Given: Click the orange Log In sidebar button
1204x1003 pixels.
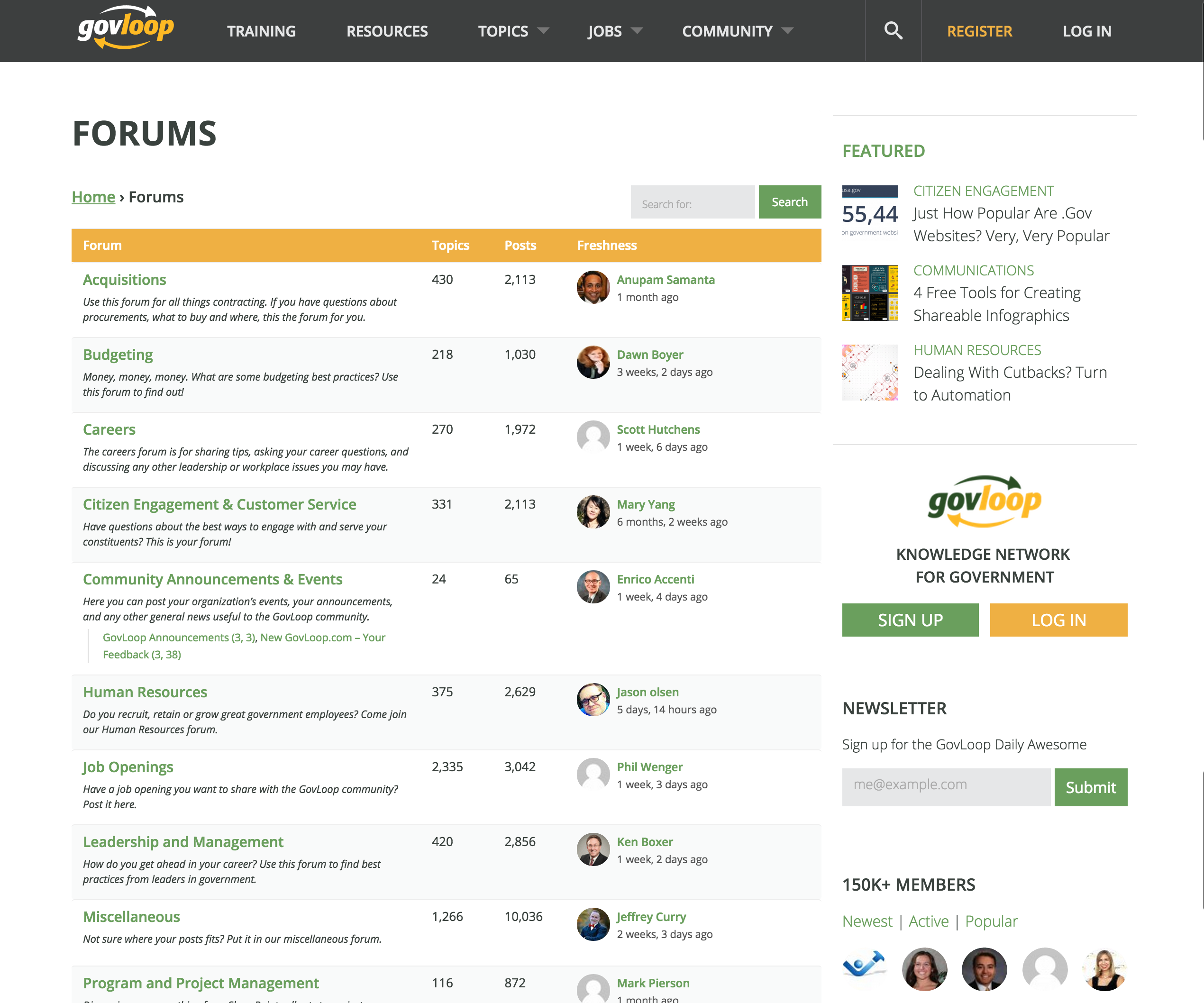Looking at the screenshot, I should tap(1058, 620).
